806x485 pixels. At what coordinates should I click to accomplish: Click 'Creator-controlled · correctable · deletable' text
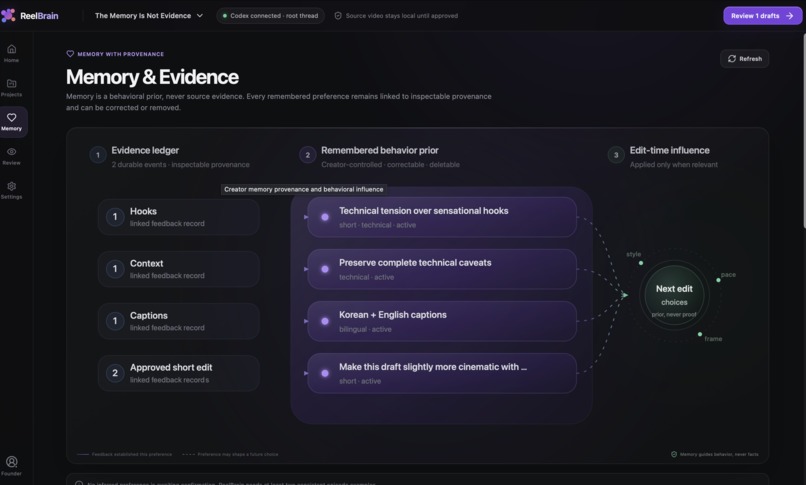pos(390,165)
